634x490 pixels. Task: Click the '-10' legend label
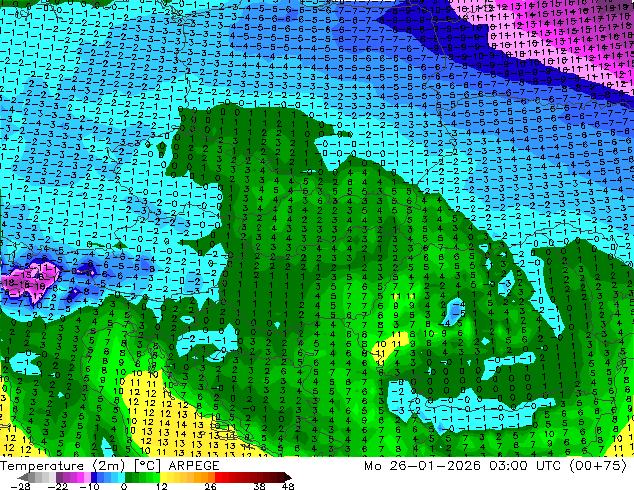tap(89, 486)
